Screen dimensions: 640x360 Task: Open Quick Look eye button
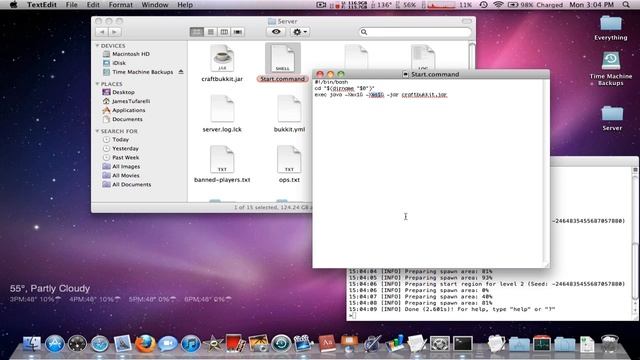click(276, 32)
